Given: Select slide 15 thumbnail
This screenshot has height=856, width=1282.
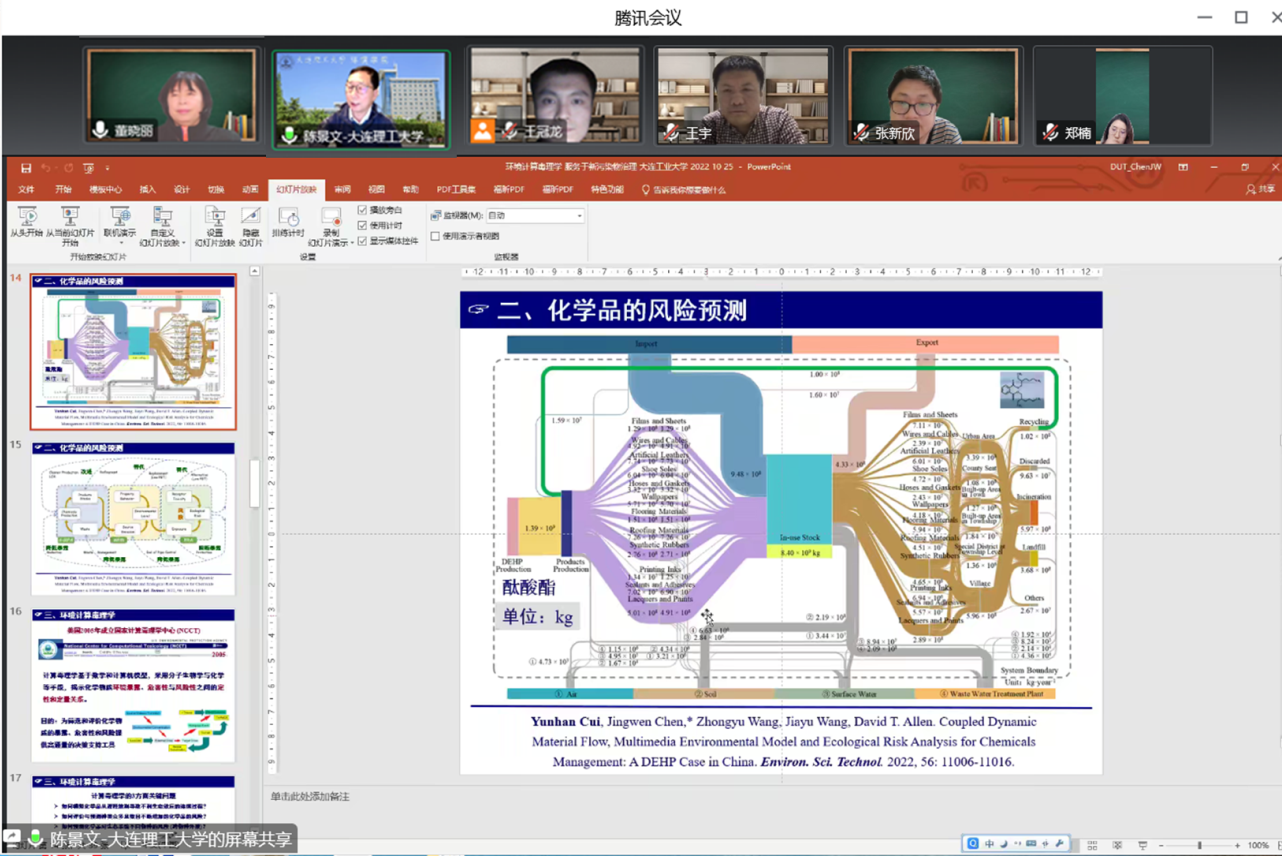Looking at the screenshot, I should pyautogui.click(x=133, y=518).
